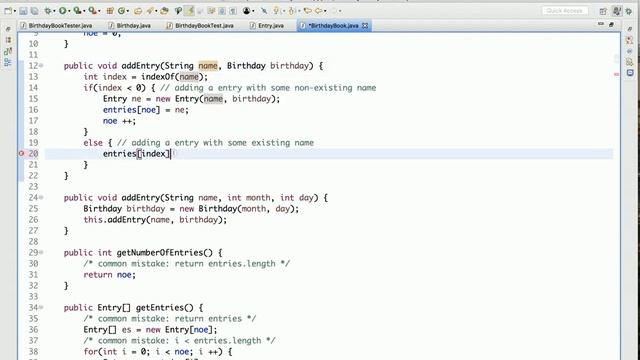640x360 pixels.
Task: Click the second left sidebar view icon
Action: 8,40
